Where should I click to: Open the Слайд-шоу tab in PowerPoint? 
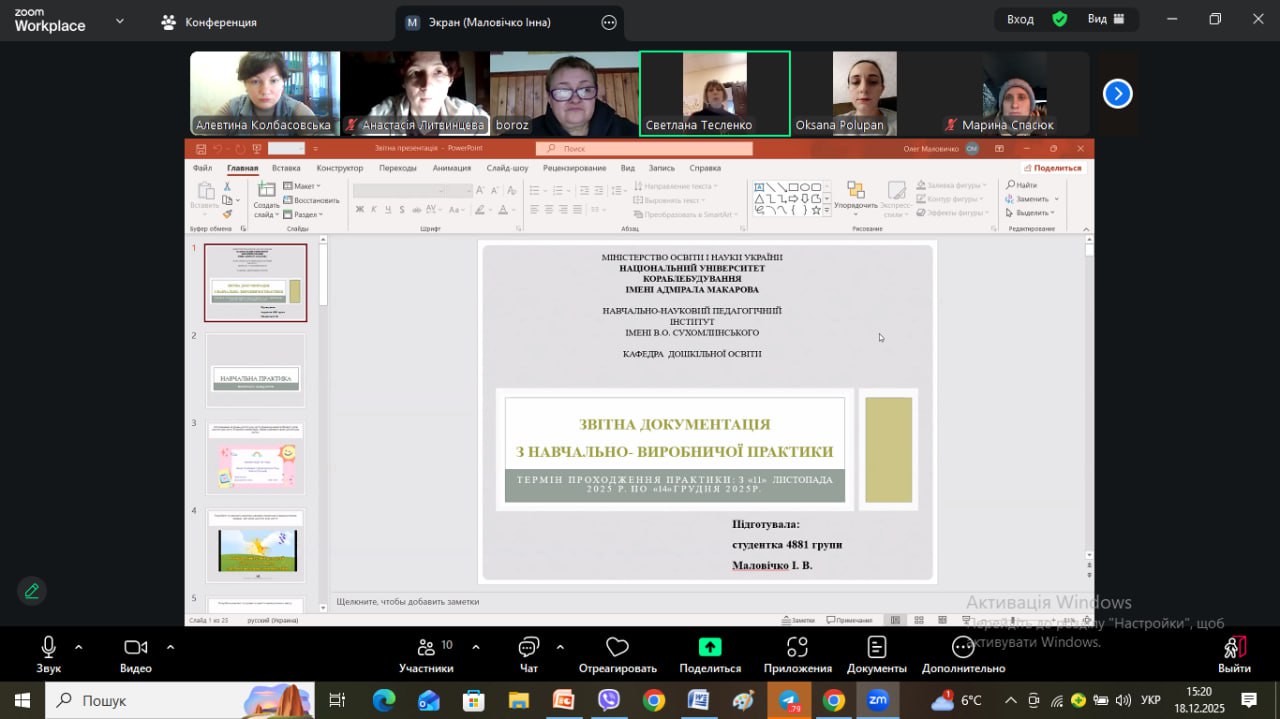(507, 168)
